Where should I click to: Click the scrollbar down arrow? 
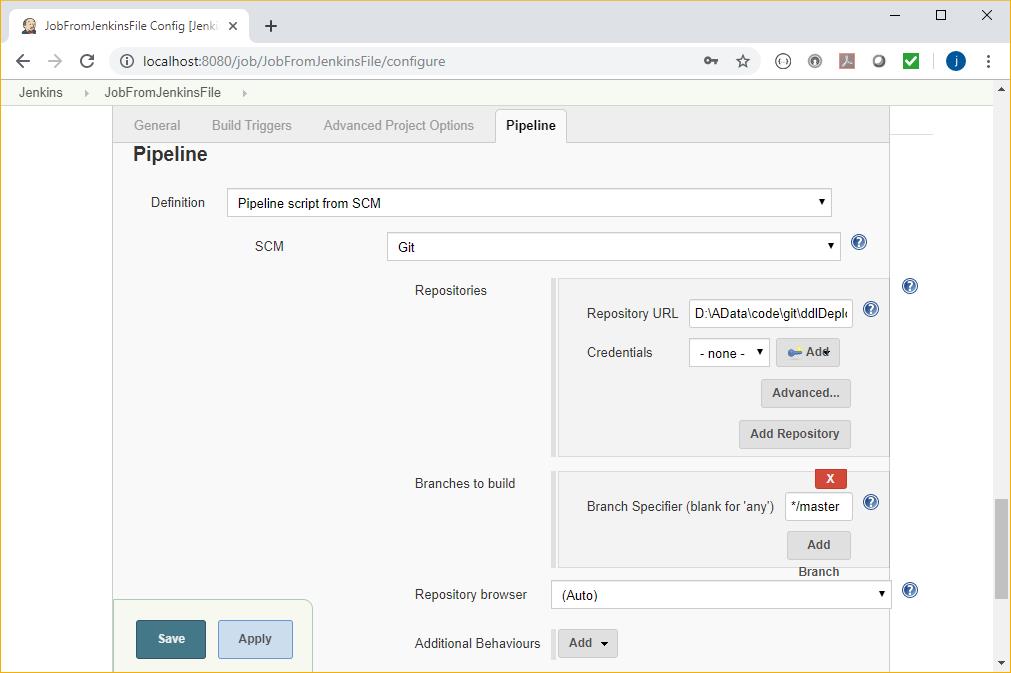click(x=1001, y=663)
